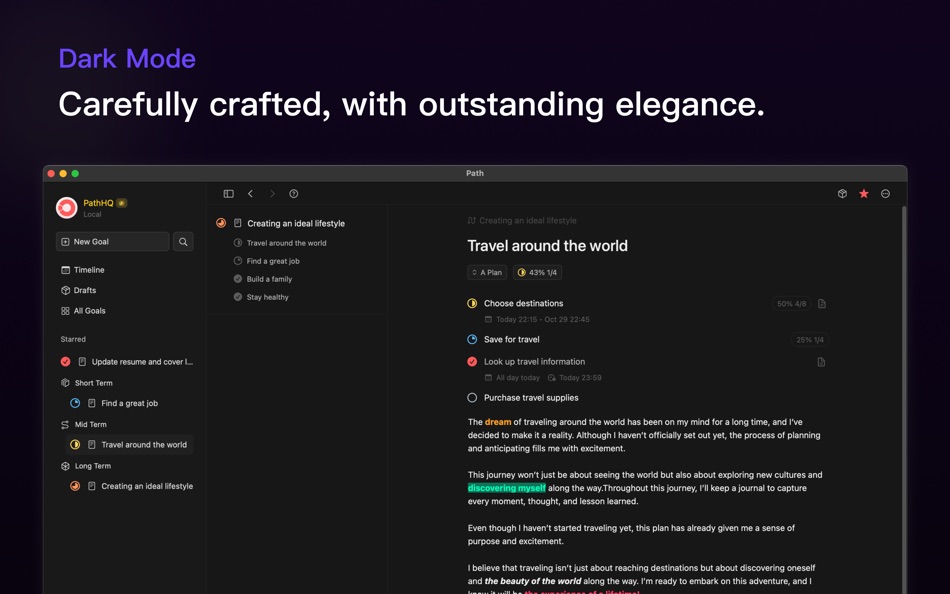This screenshot has height=594, width=950.
Task: Open the A Plan dropdown
Action: point(487,272)
